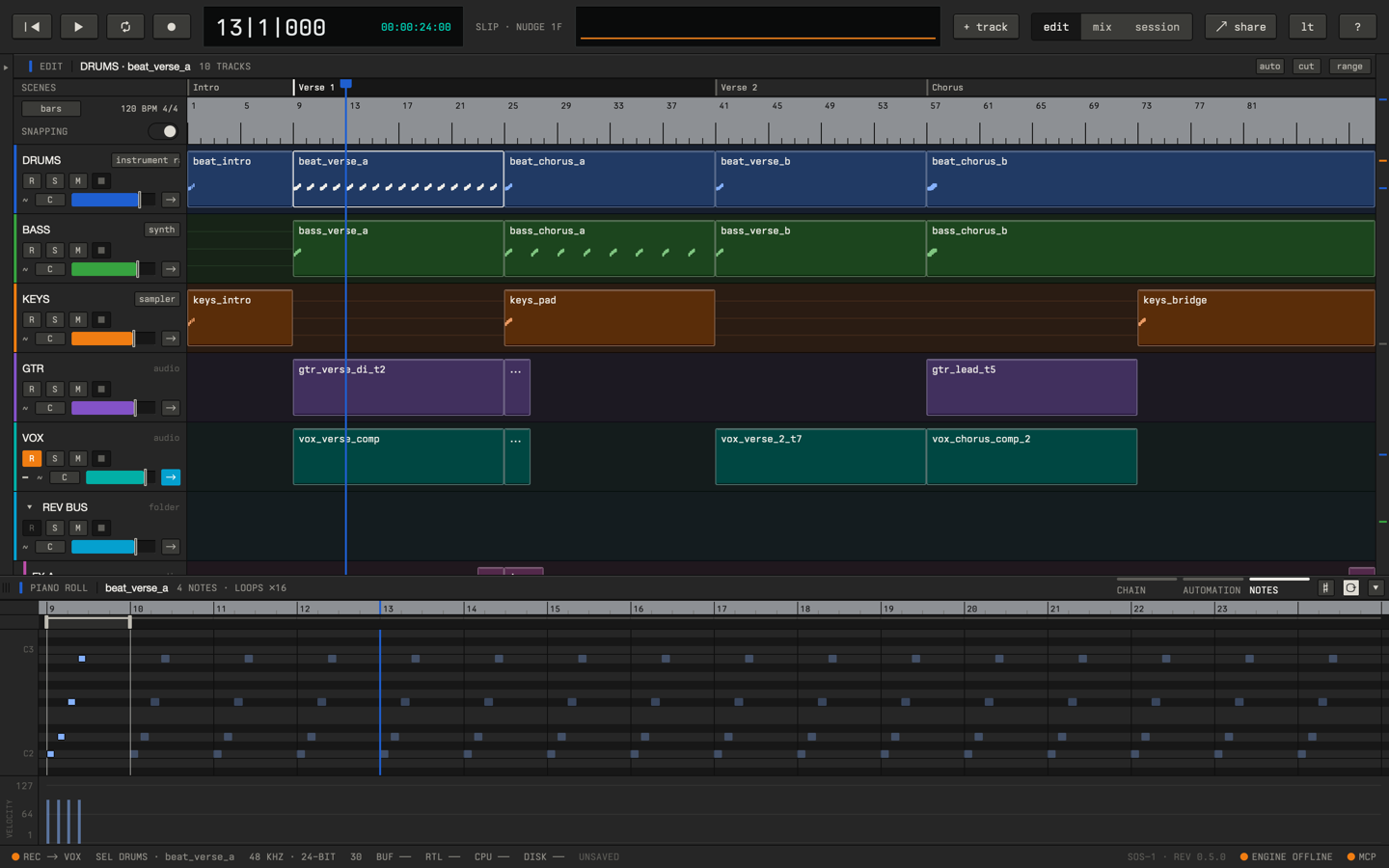Select the auto tool
The image size is (1389, 868).
1269,67
